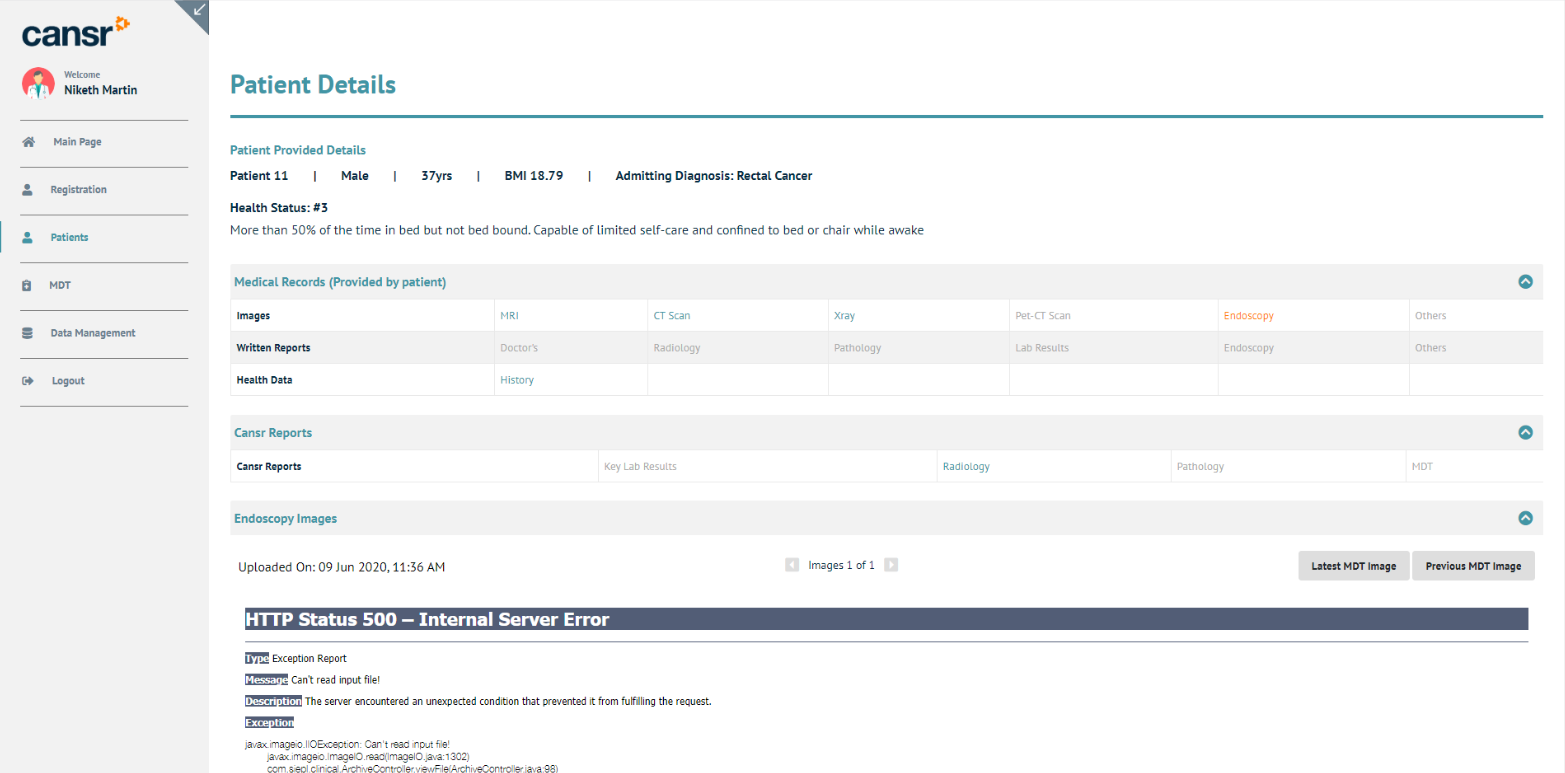Viewport: 1565px width, 773px height.
Task: Go to previous endoscopy image
Action: pos(792,565)
